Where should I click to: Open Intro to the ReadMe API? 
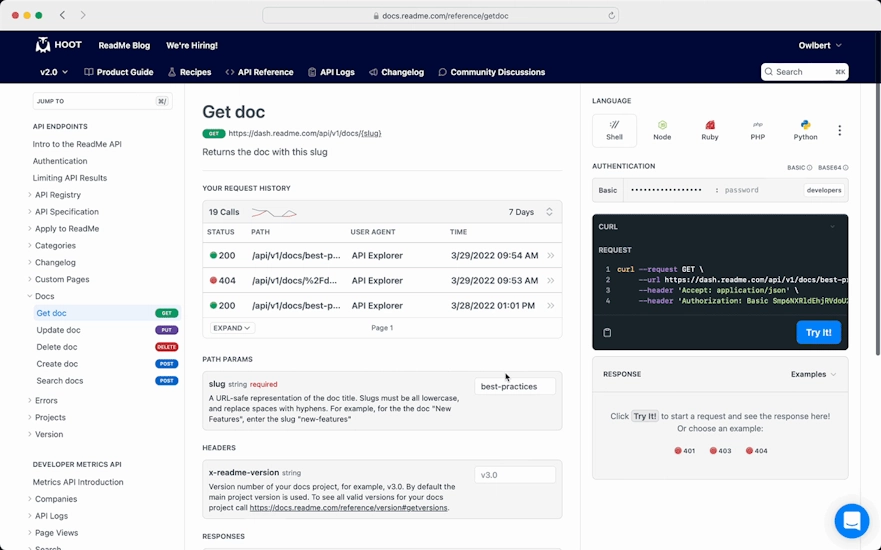(x=77, y=144)
